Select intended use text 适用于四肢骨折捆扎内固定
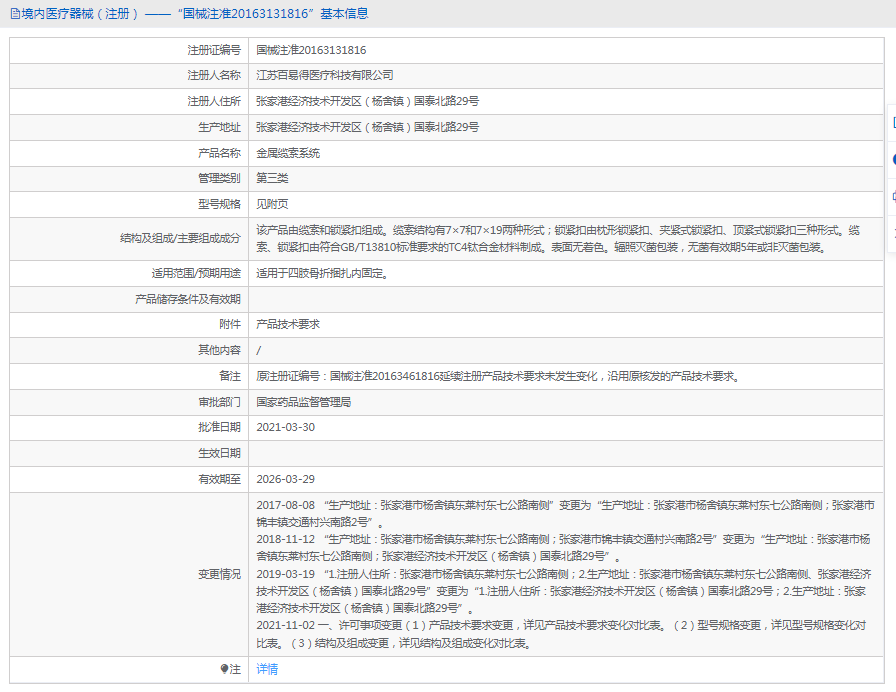Viewport: 896px width, 692px height. point(322,273)
